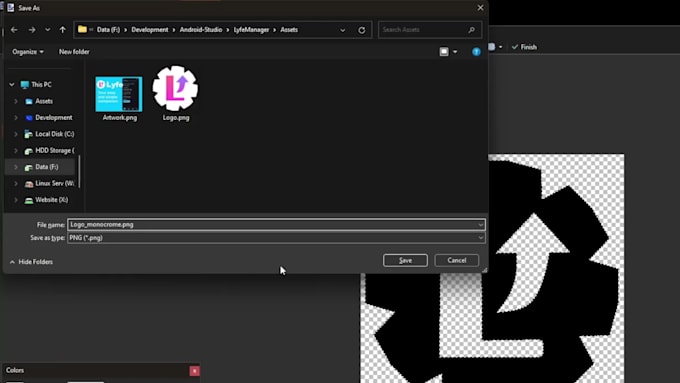Select Development in navigation pane

54,118
